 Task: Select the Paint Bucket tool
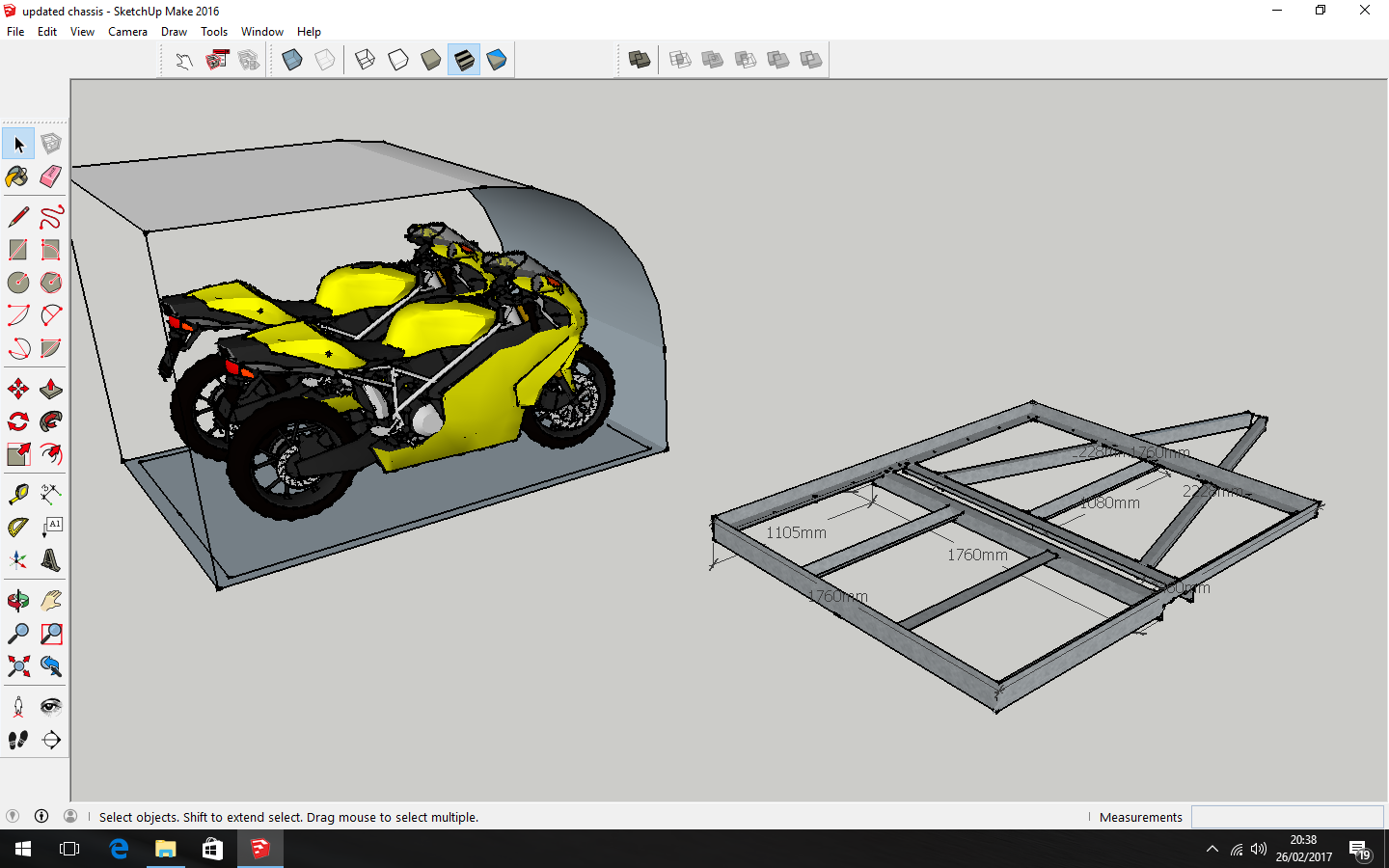pos(17,176)
